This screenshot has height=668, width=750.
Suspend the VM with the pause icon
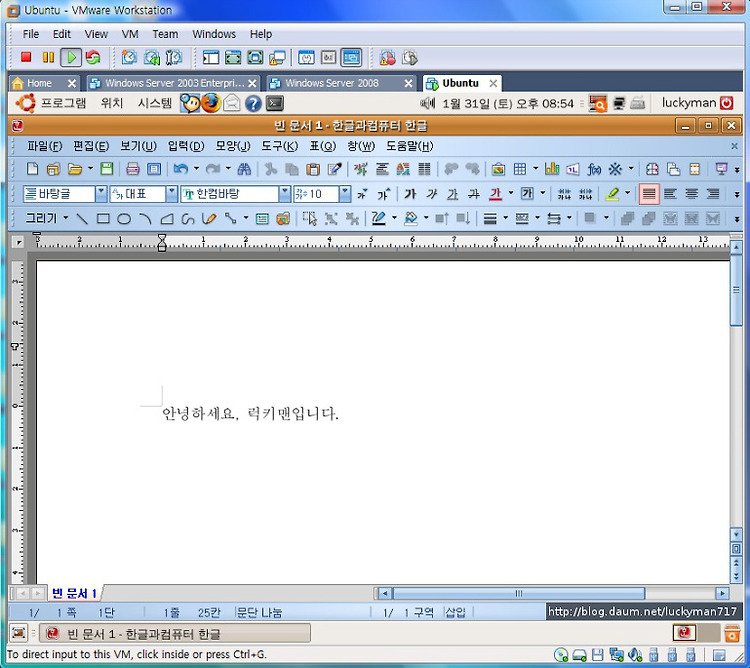click(48, 57)
